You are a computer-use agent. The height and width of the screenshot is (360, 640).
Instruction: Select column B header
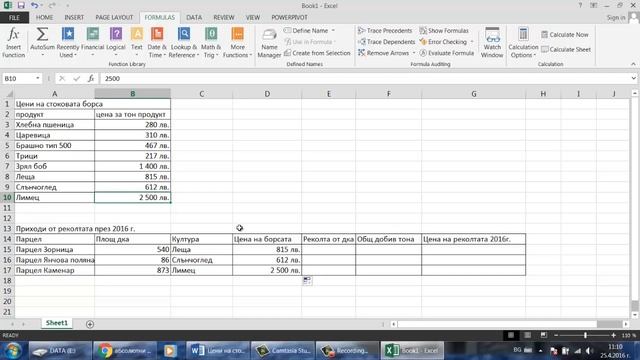[x=133, y=93]
